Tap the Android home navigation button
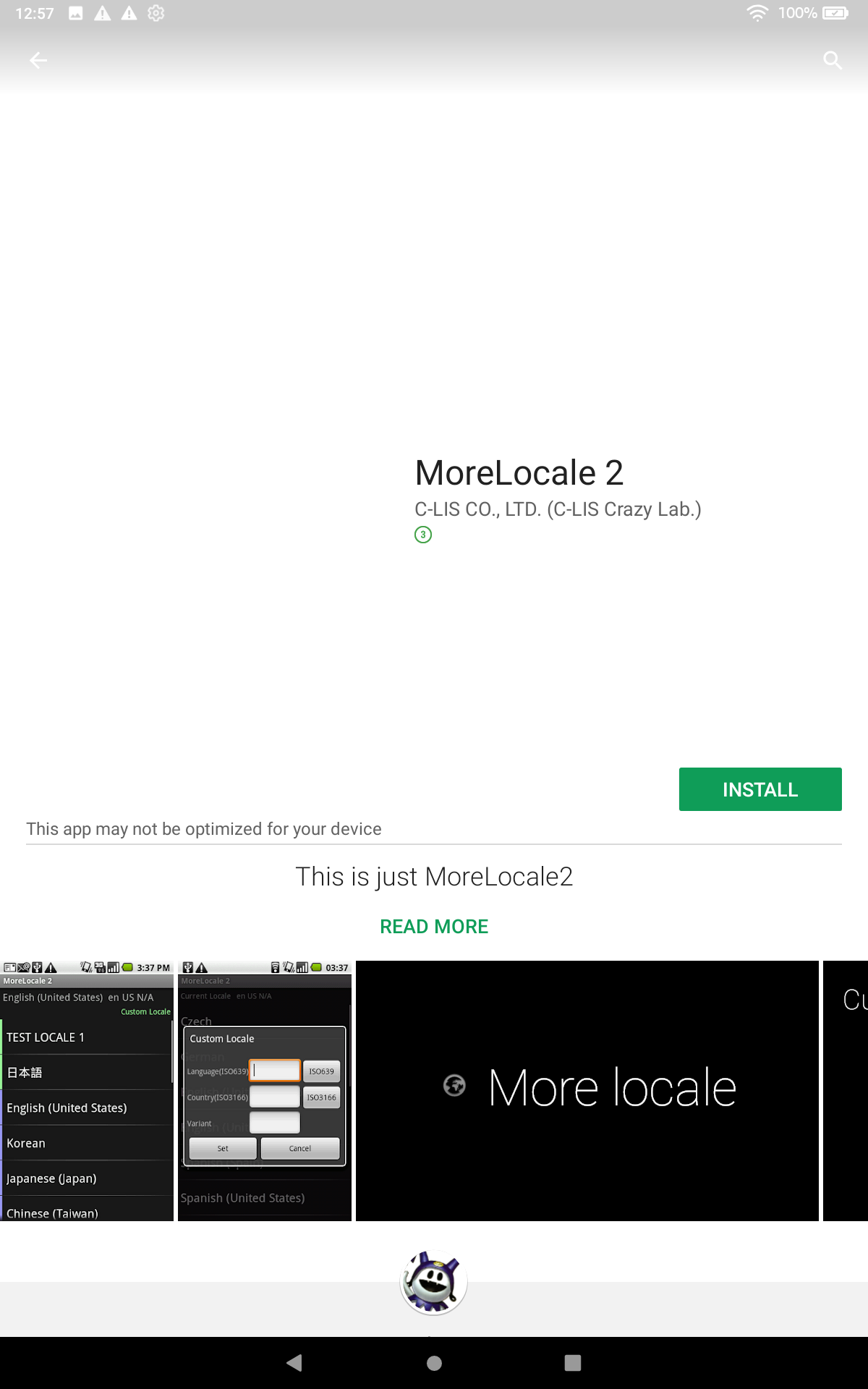868x1389 pixels. click(x=434, y=1363)
